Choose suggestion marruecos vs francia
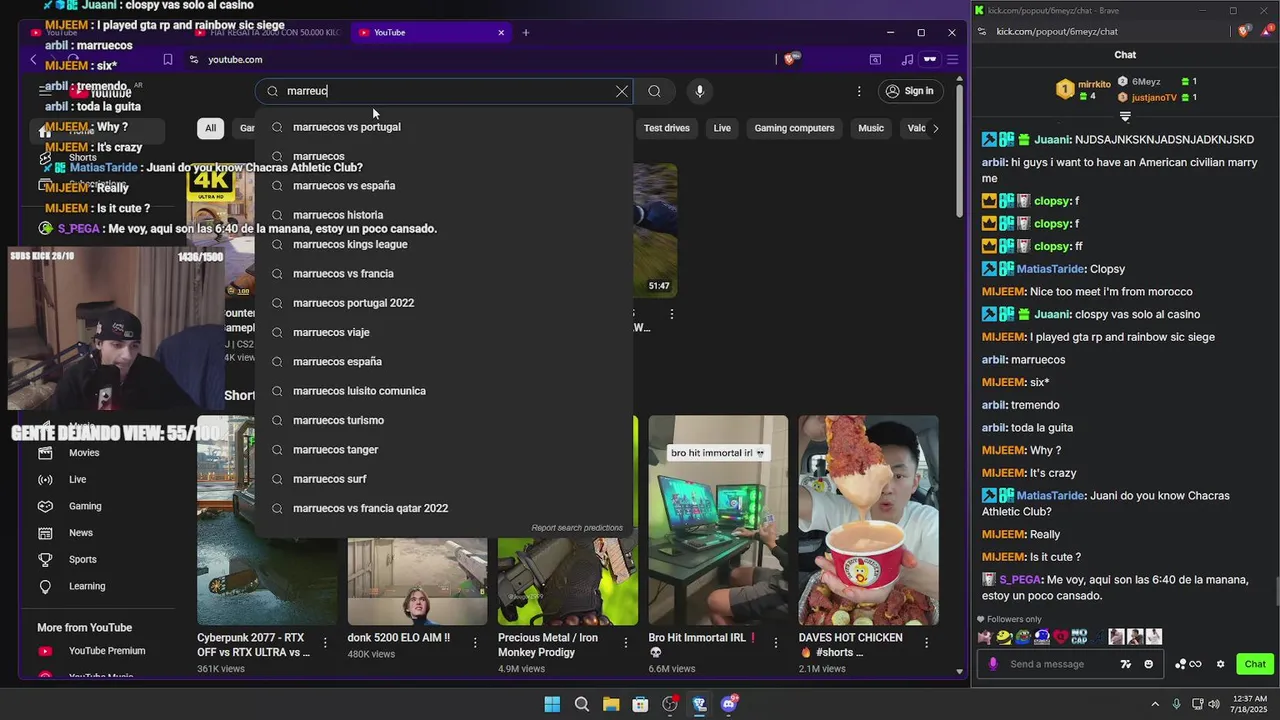This screenshot has height=720, width=1280. click(444, 273)
